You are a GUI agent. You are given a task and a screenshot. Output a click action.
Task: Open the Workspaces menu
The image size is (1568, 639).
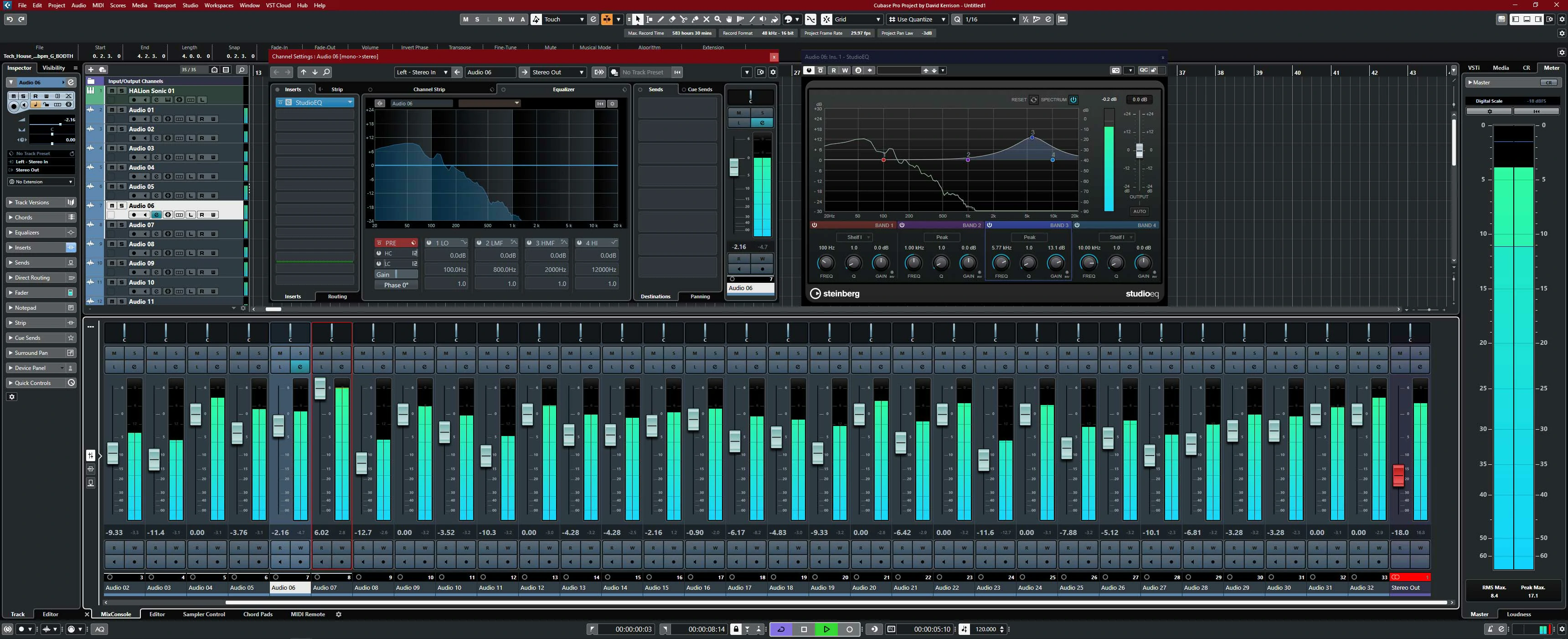coord(218,5)
